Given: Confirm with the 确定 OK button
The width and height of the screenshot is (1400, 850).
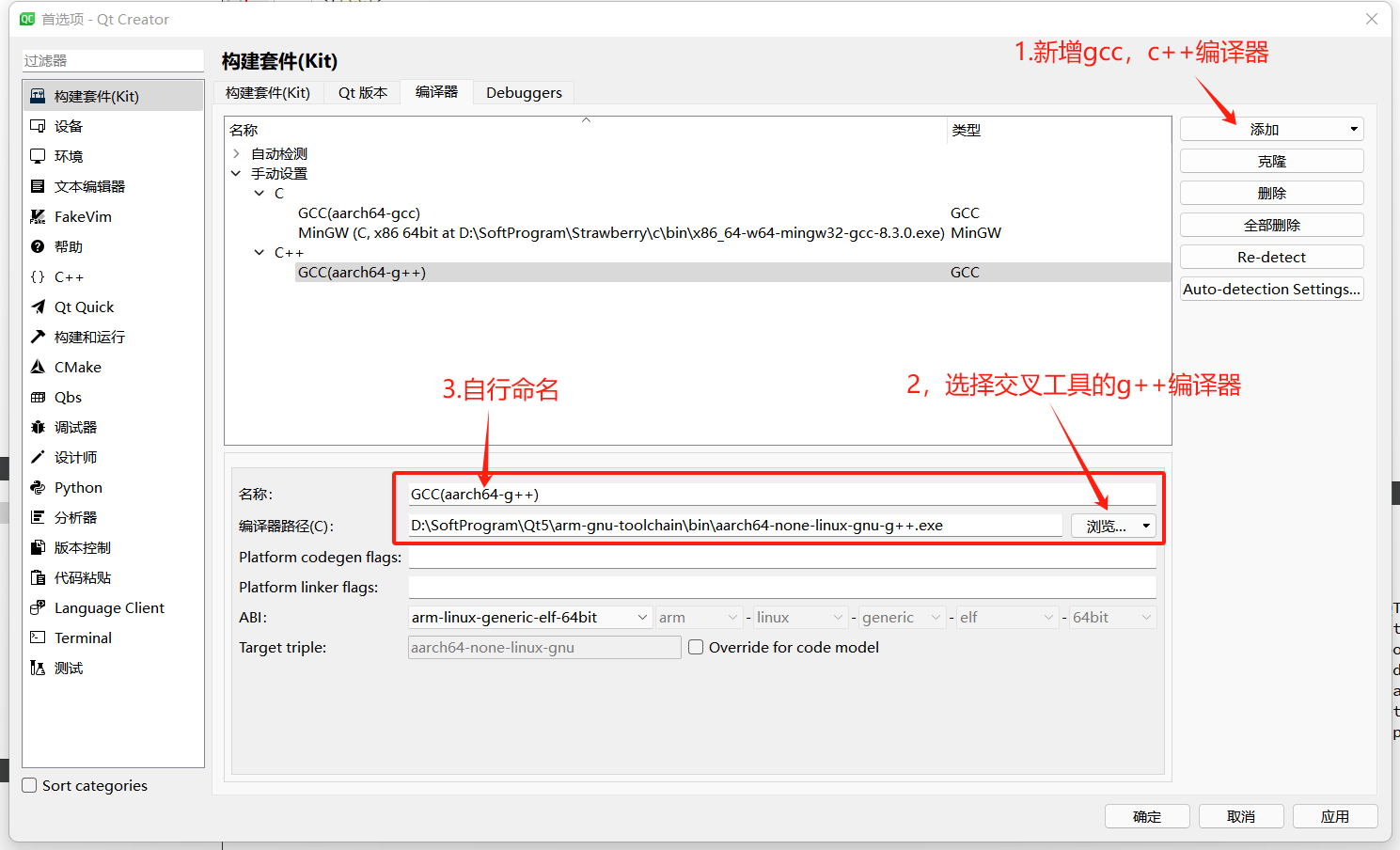Looking at the screenshot, I should point(1147,816).
